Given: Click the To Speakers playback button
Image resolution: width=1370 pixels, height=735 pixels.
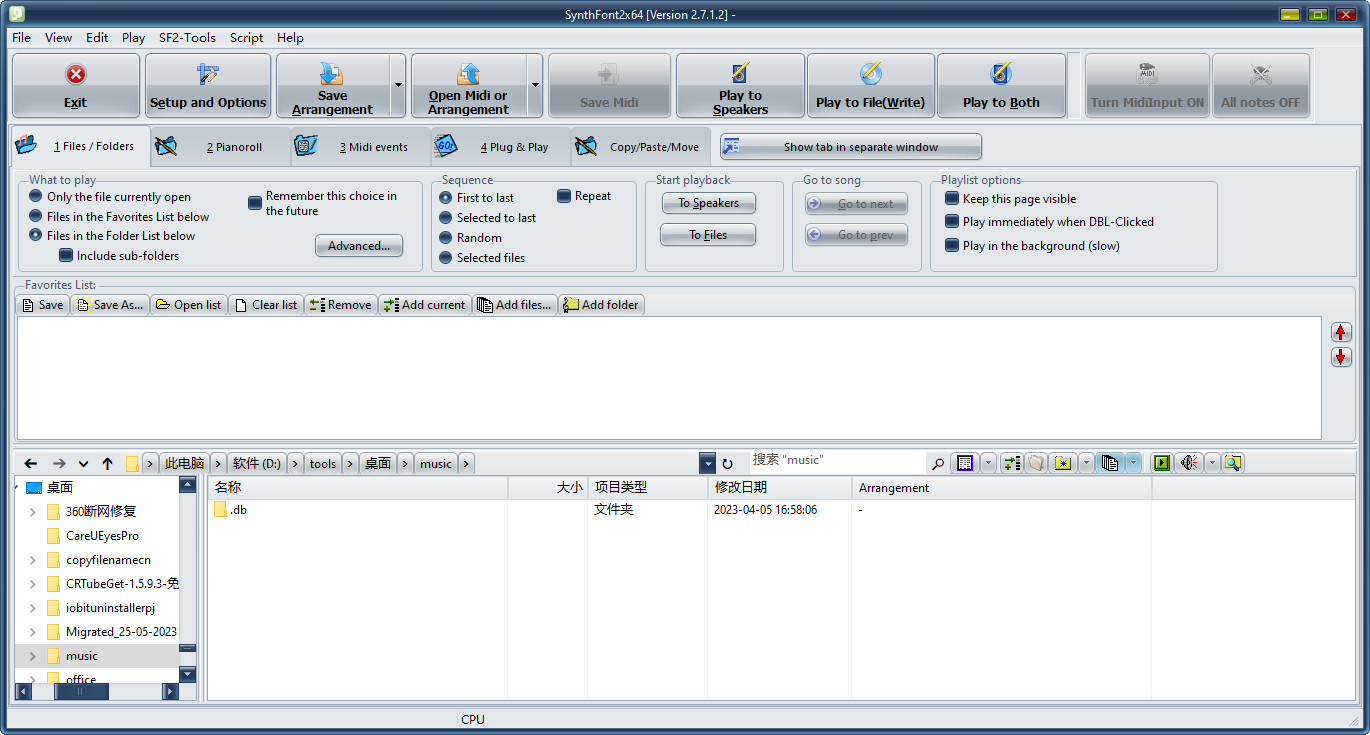Looking at the screenshot, I should pyautogui.click(x=708, y=203).
